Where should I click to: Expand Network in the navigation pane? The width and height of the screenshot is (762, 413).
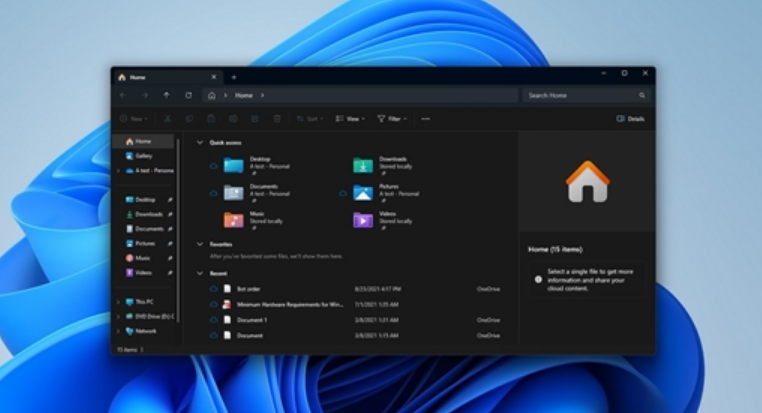[x=118, y=331]
